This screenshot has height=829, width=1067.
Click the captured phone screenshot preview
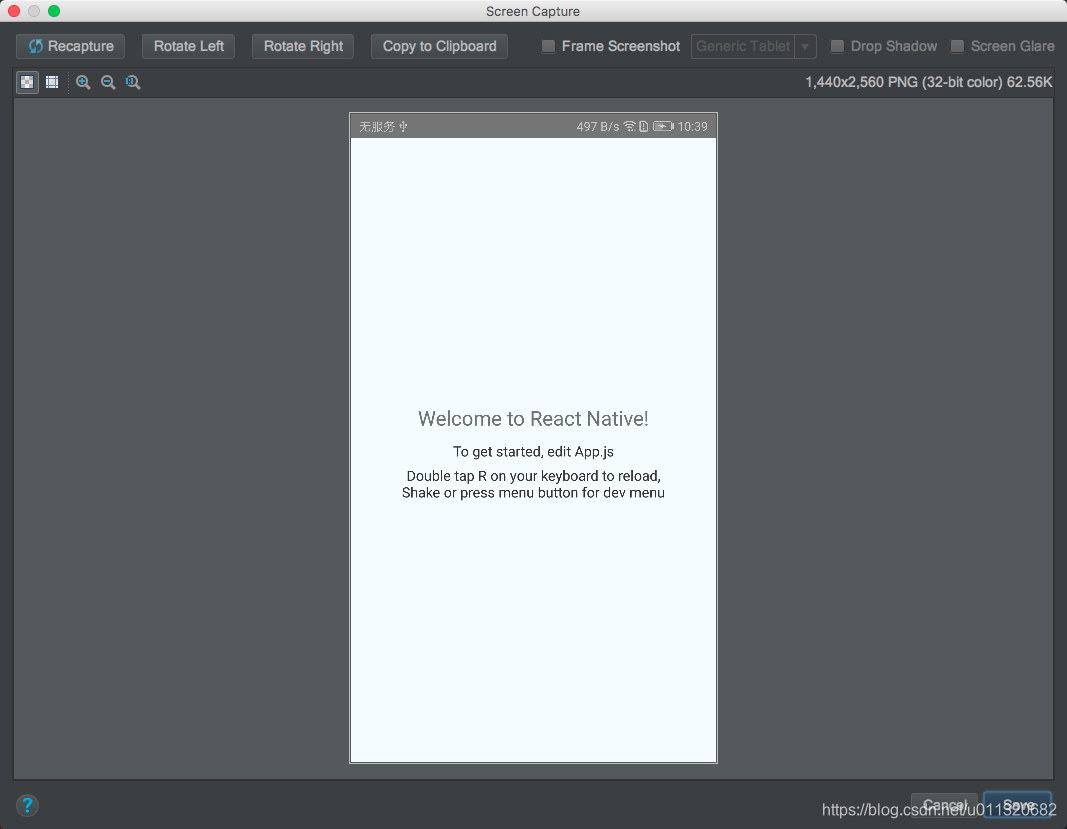click(x=534, y=438)
